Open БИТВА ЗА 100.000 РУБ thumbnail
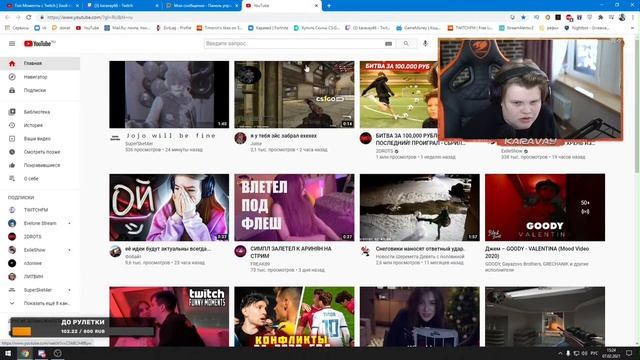640x360 pixels. click(x=398, y=95)
